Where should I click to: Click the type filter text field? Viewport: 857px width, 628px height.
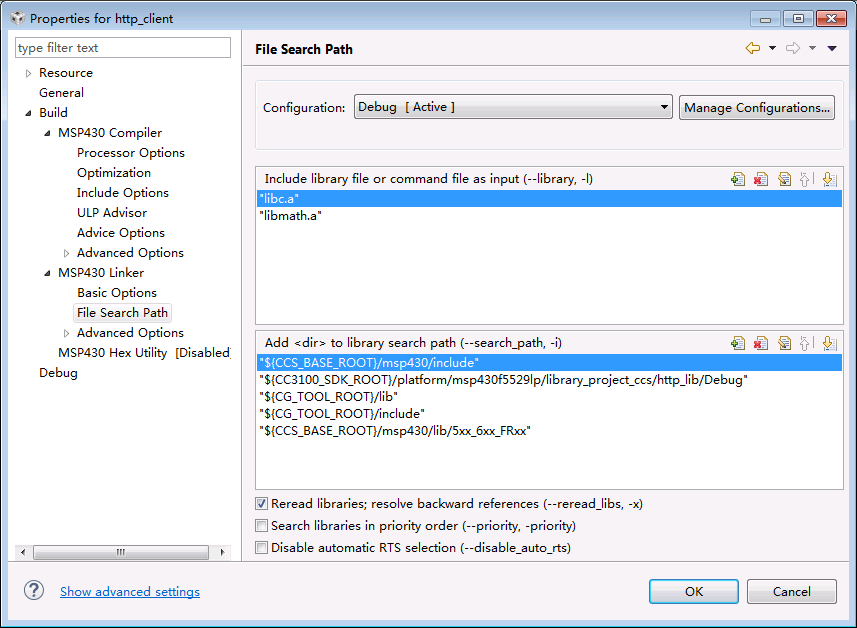(x=123, y=48)
